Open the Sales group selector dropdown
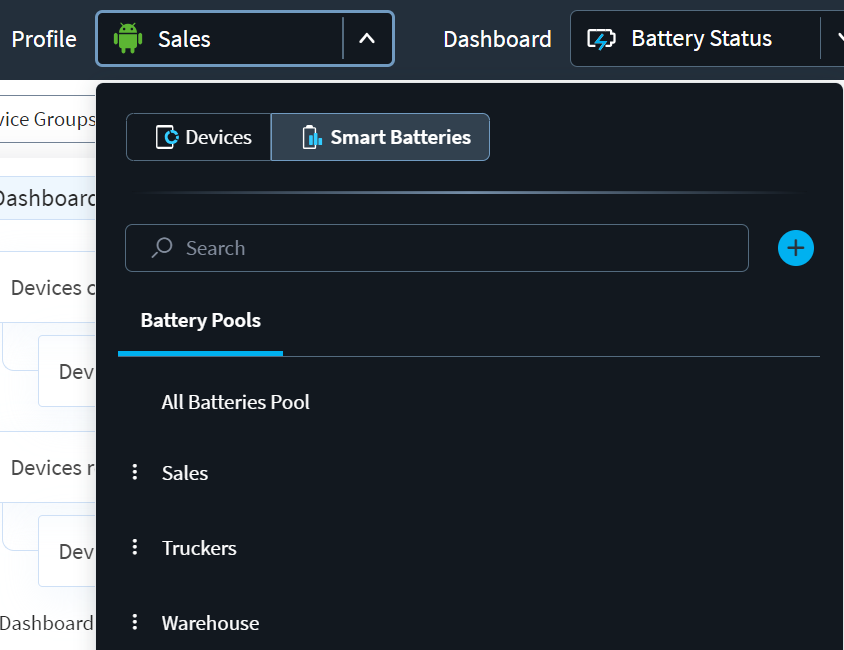This screenshot has width=844, height=650. (244, 38)
